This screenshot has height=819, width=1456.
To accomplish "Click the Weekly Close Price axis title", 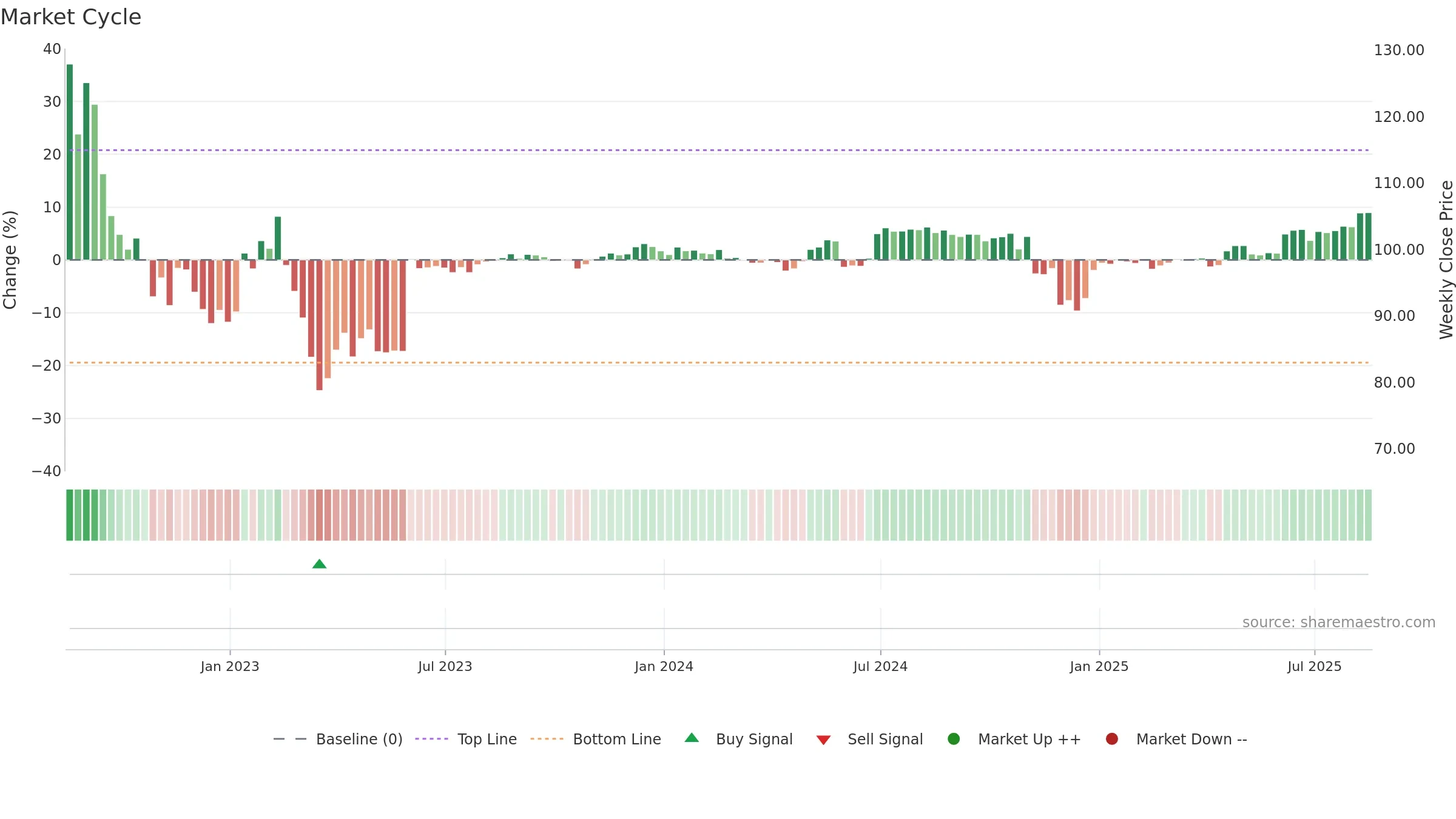I will (1447, 260).
